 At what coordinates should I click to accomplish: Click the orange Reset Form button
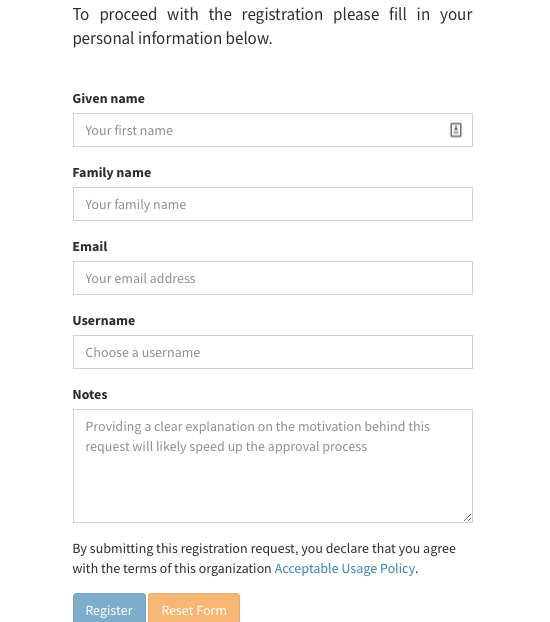pyautogui.click(x=194, y=608)
